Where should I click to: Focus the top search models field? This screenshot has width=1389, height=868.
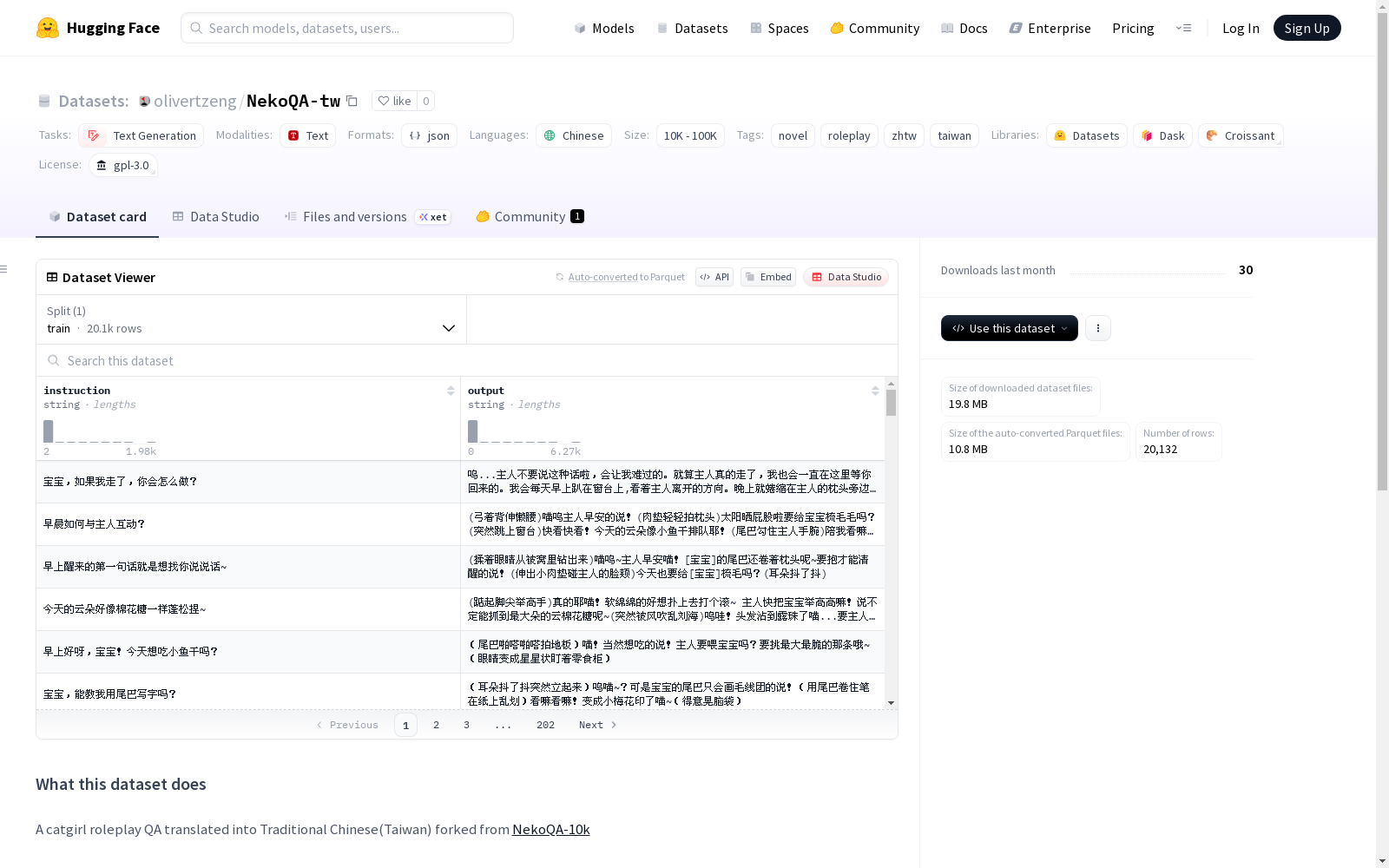(x=347, y=28)
